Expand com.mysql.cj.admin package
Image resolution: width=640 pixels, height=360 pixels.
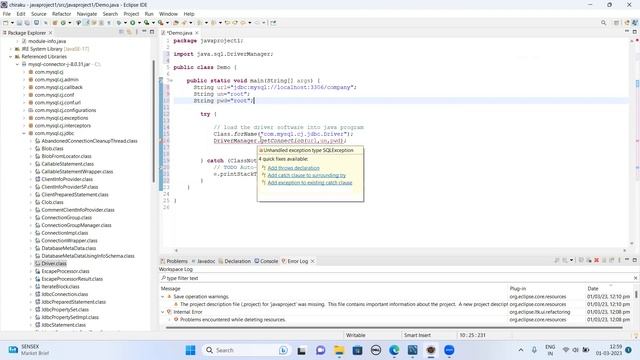24,80
